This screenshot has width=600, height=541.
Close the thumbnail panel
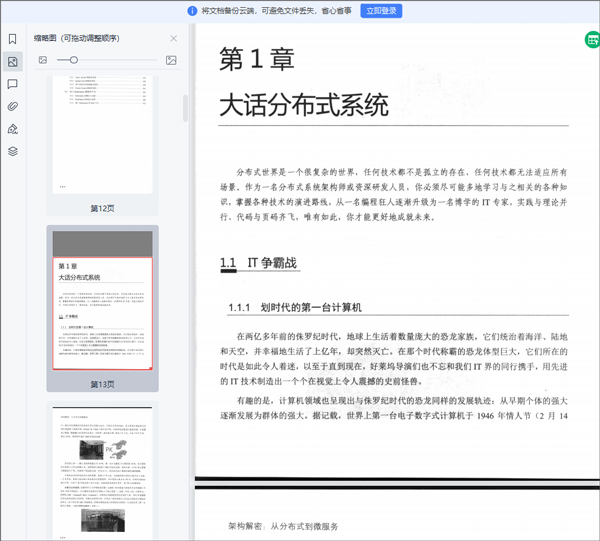[173, 39]
